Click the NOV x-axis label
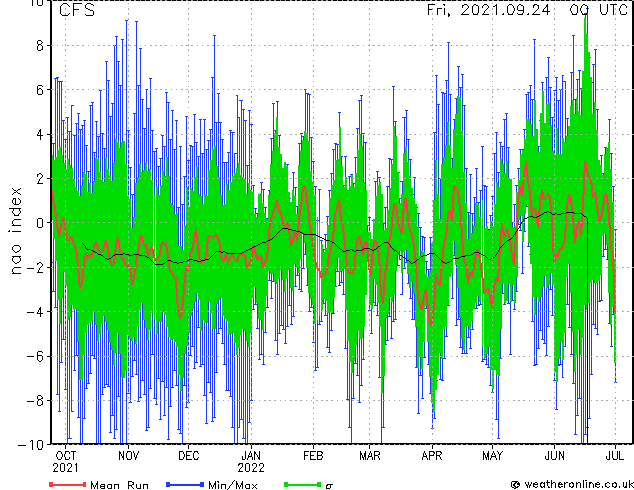 tap(128, 456)
